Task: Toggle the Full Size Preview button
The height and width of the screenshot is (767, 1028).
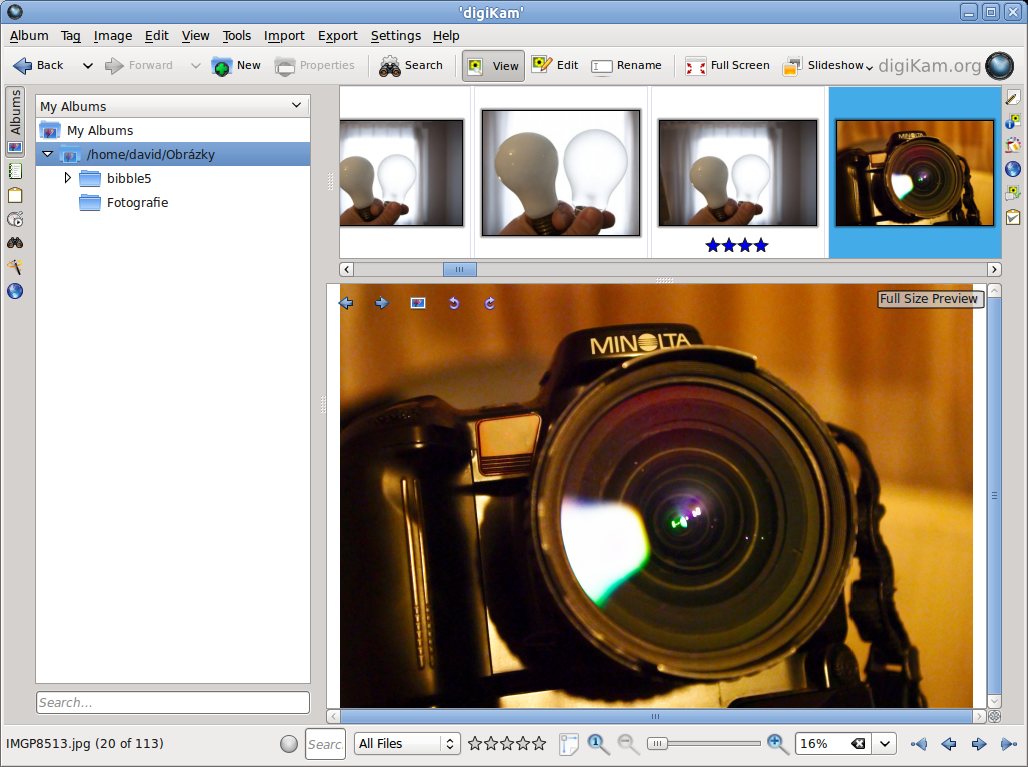Action: tap(930, 299)
